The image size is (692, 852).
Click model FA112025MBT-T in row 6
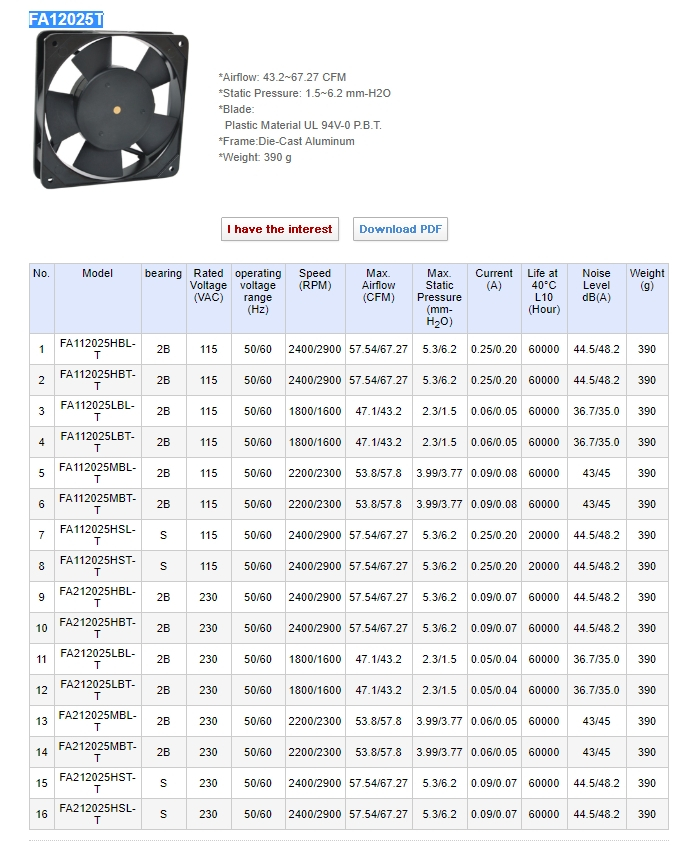98,504
